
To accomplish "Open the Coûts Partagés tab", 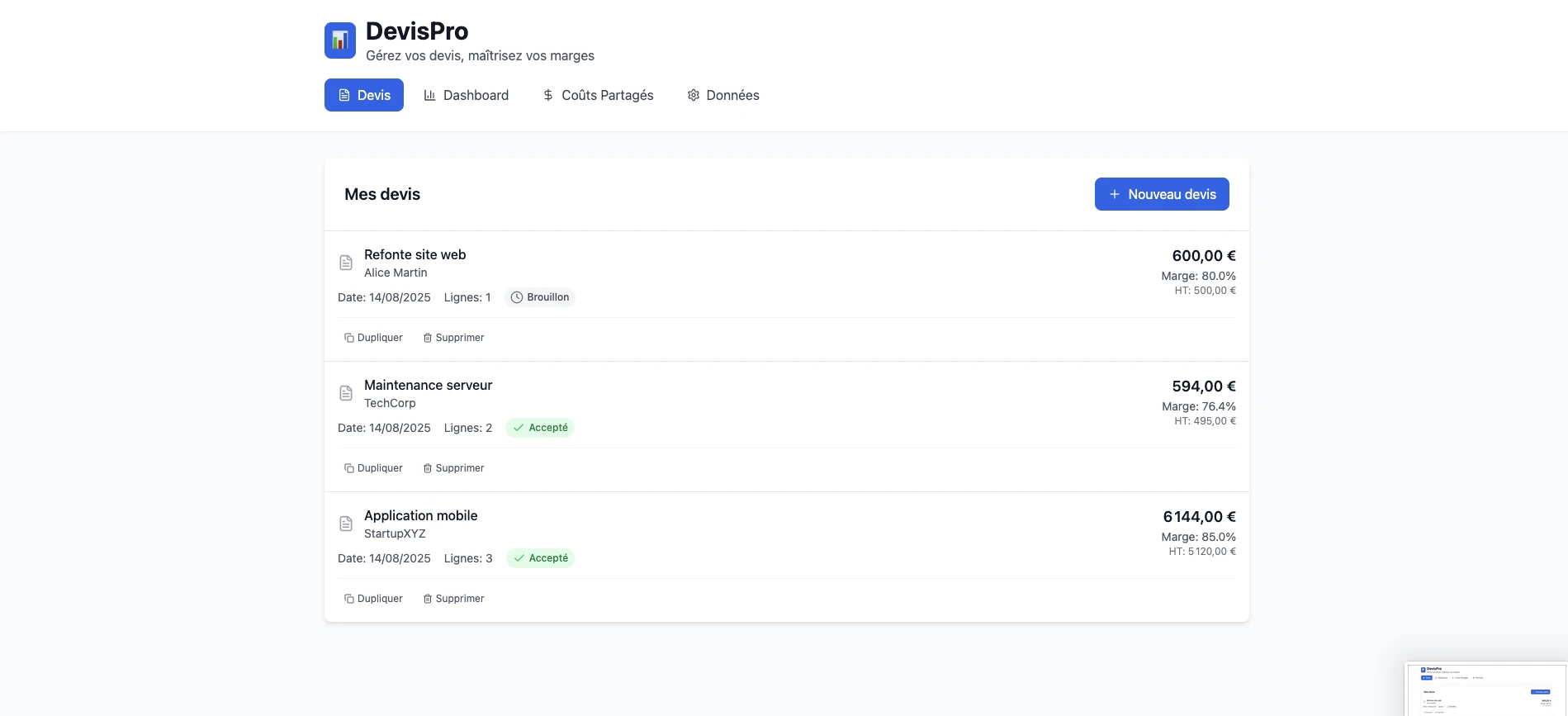I will 598,95.
